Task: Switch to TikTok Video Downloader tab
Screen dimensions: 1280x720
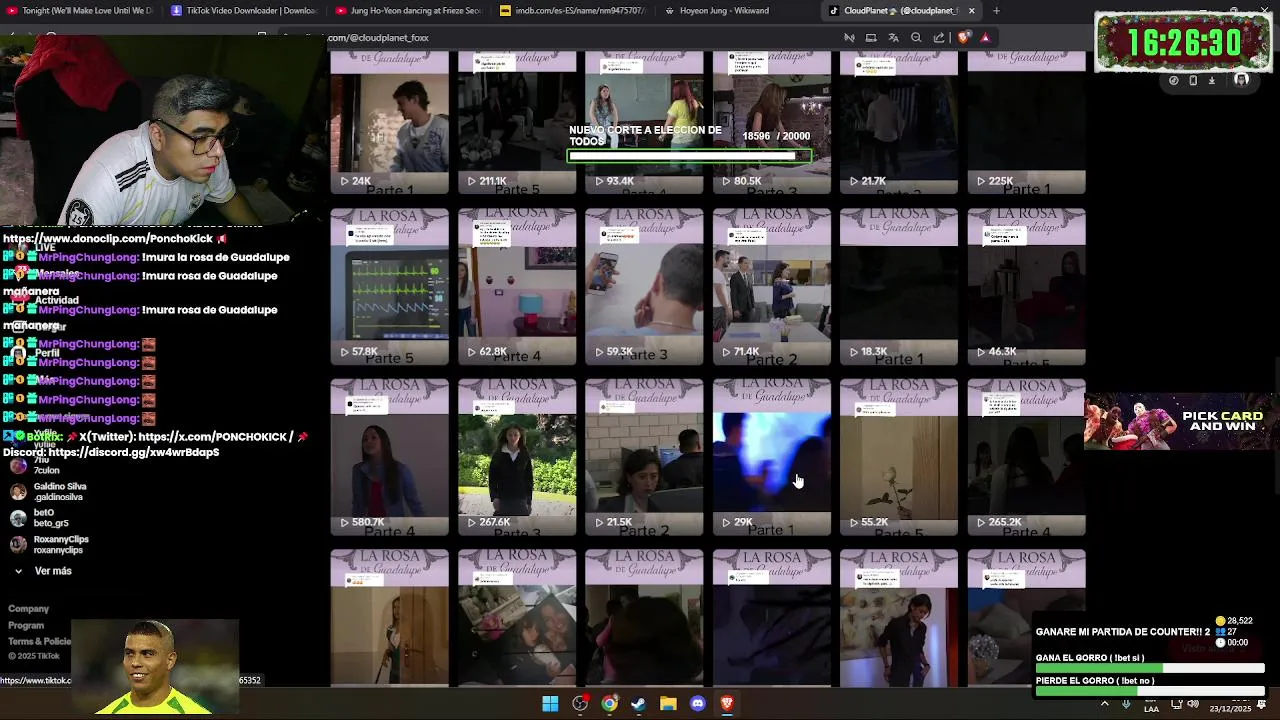Action: 243,11
